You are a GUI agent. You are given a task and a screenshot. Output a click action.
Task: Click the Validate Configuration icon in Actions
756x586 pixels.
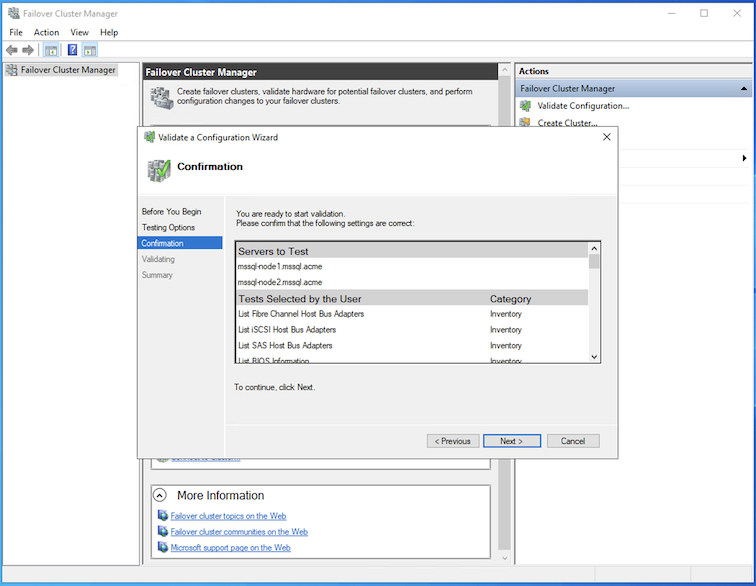pos(526,106)
